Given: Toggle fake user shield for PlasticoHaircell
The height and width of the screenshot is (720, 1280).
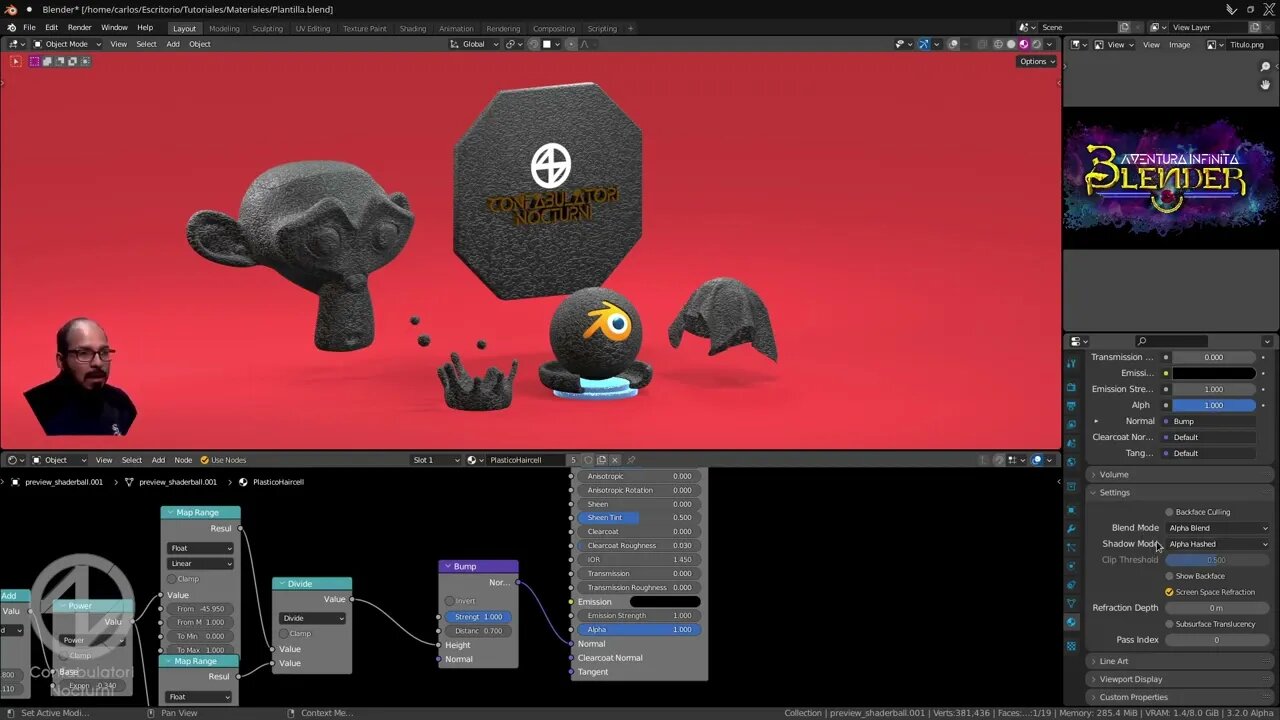Looking at the screenshot, I should click(x=588, y=460).
